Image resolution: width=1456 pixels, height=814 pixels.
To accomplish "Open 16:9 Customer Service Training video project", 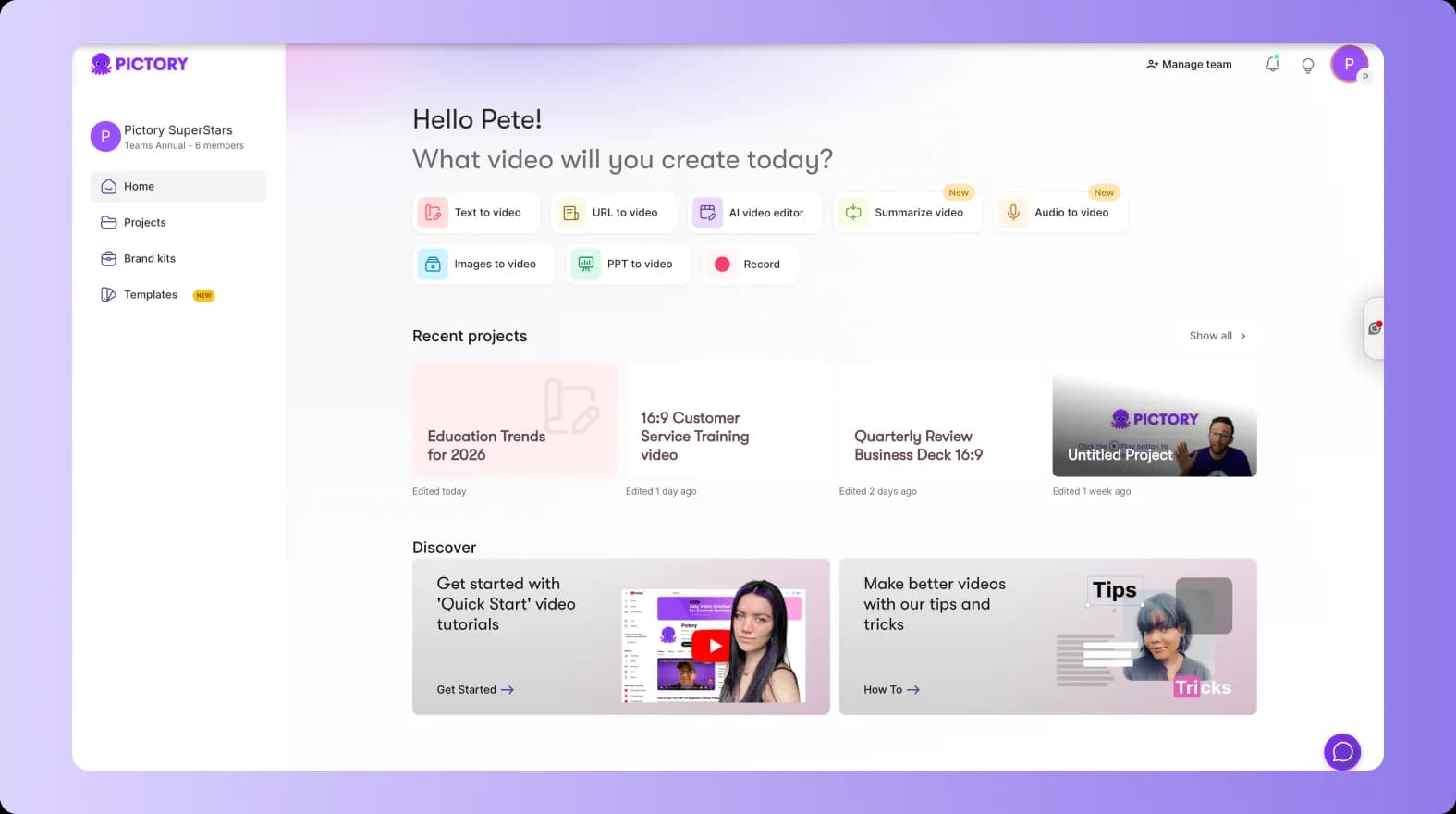I will pos(728,419).
